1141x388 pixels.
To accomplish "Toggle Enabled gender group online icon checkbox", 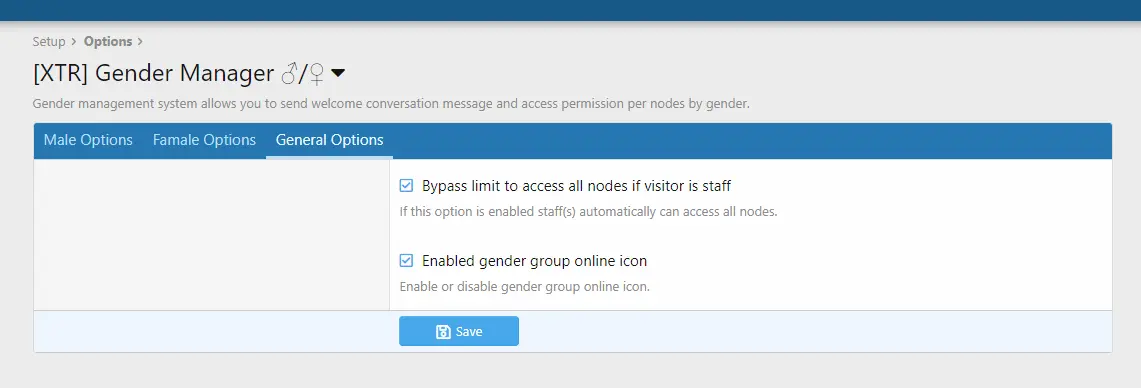I will (x=406, y=261).
